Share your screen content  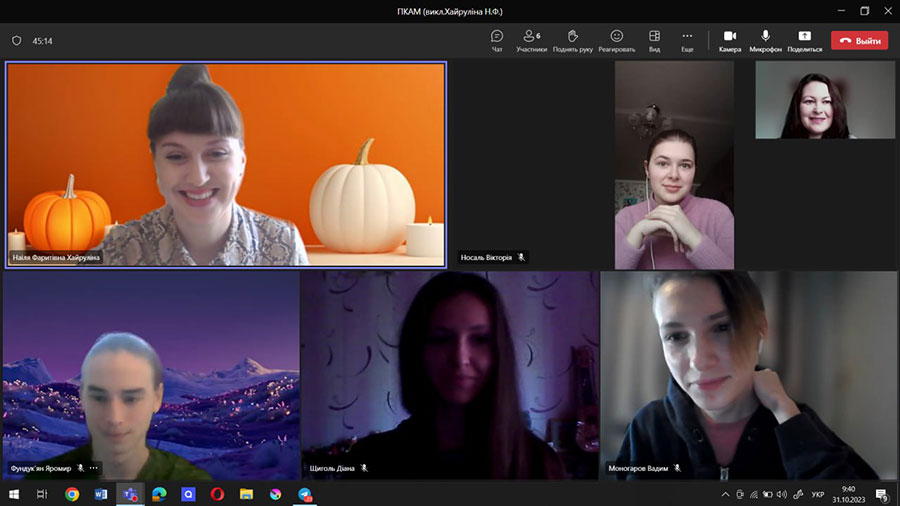pyautogui.click(x=805, y=41)
